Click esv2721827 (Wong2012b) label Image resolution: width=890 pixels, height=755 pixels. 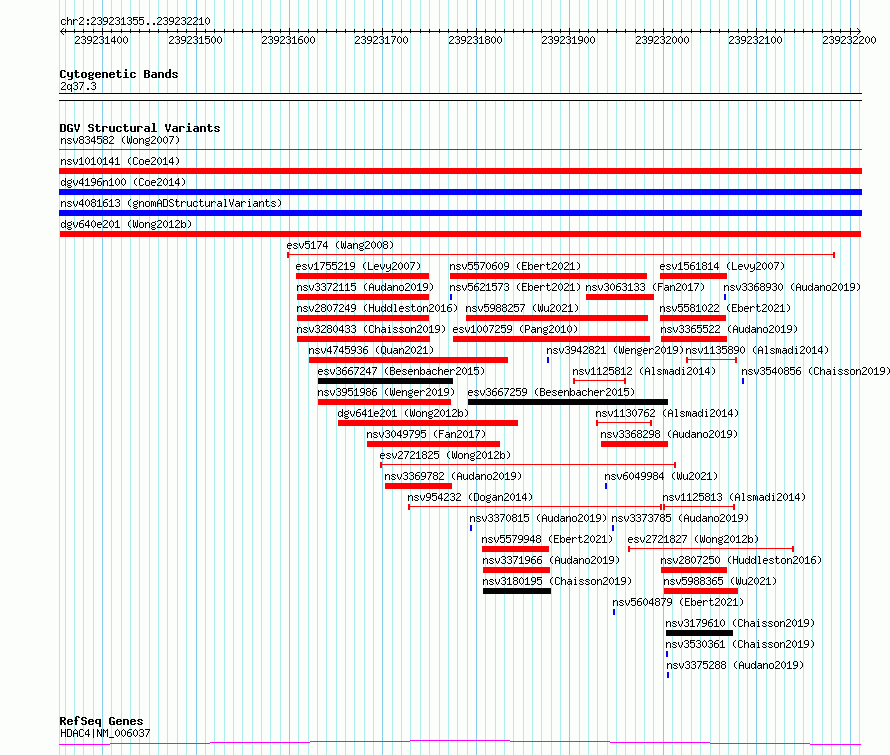pyautogui.click(x=693, y=539)
